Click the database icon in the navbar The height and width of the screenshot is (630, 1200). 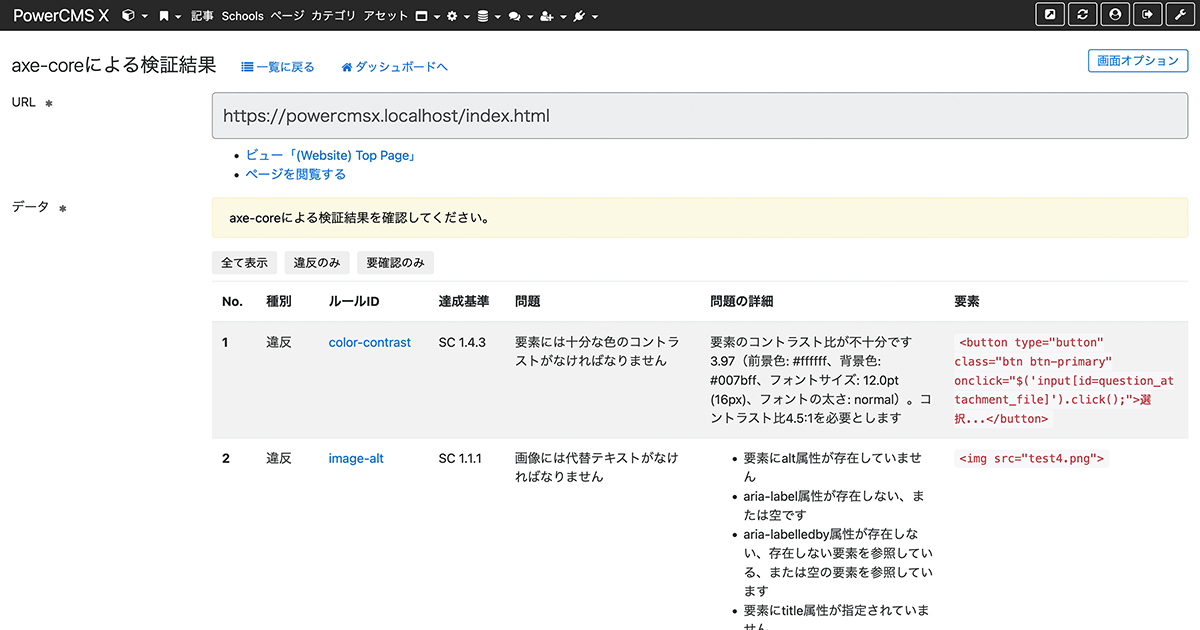point(482,15)
